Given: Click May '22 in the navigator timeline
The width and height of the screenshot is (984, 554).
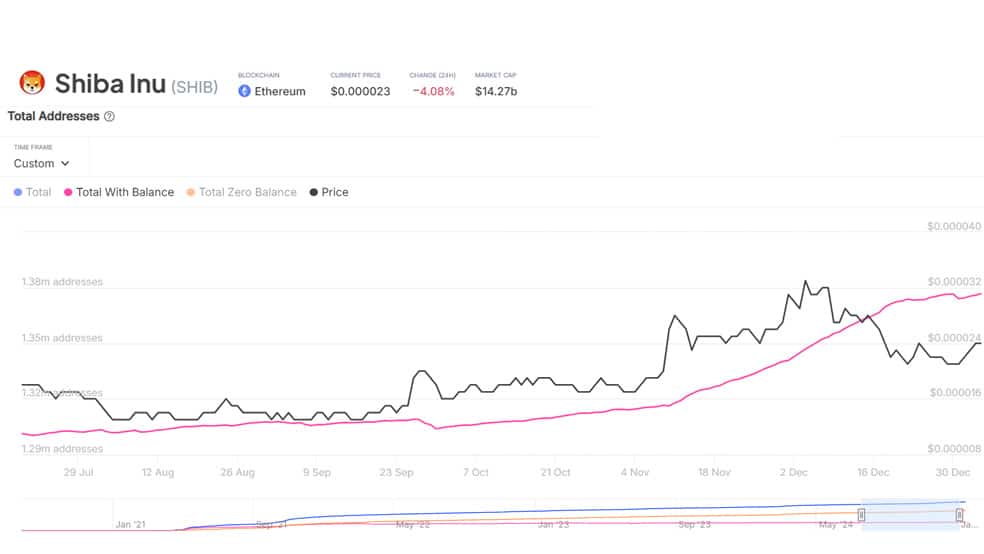Looking at the screenshot, I should click(413, 524).
